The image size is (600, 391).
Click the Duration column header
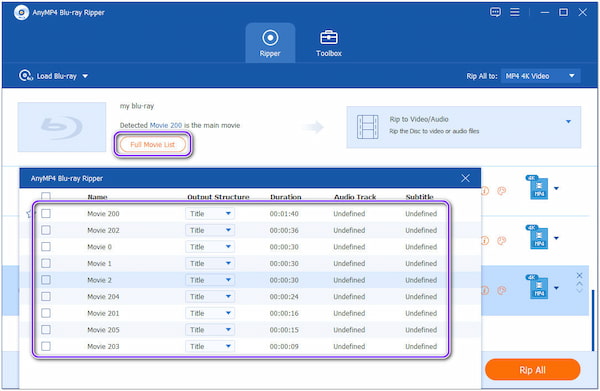285,197
